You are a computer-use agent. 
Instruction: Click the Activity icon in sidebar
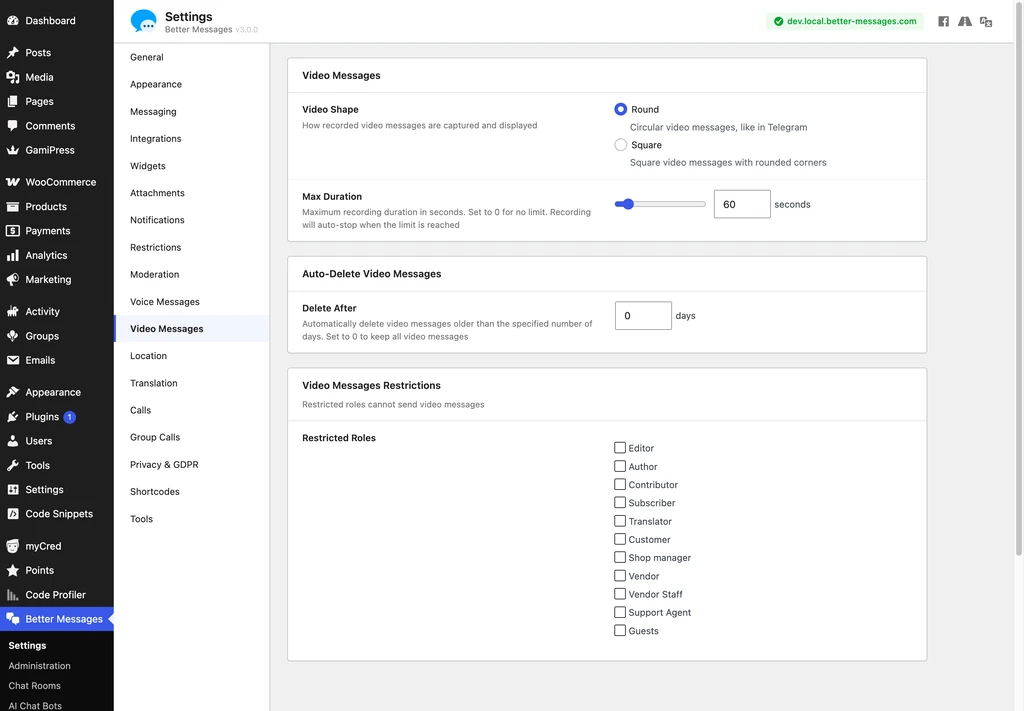pyautogui.click(x=12, y=311)
